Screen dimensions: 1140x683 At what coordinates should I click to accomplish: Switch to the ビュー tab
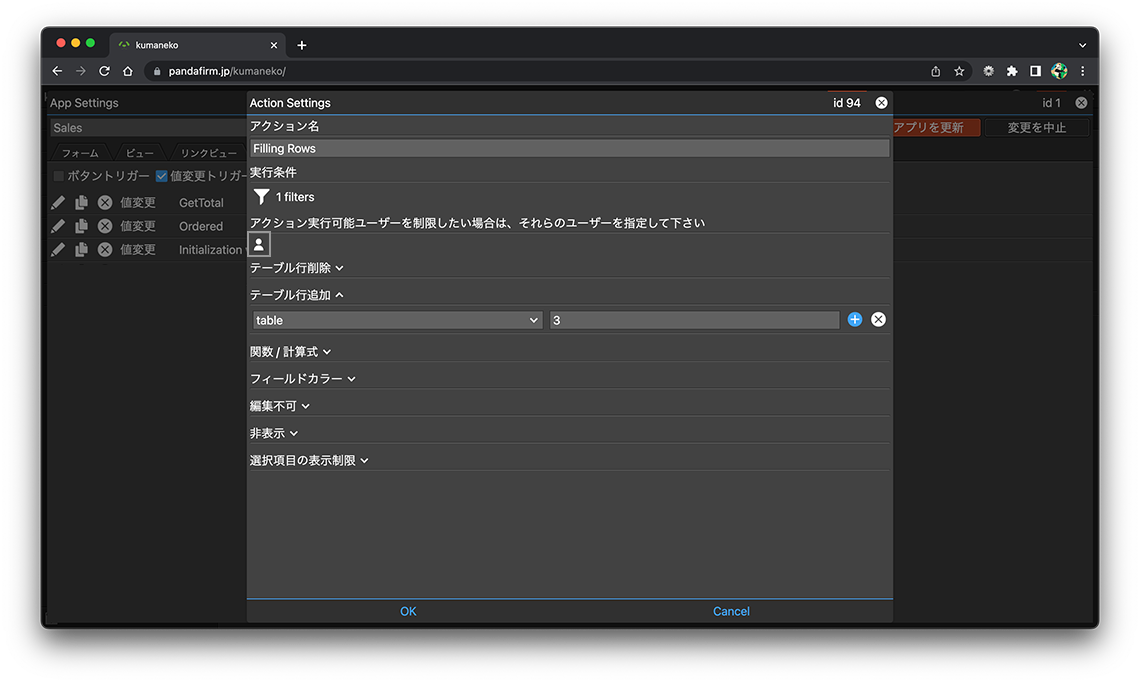(140, 153)
